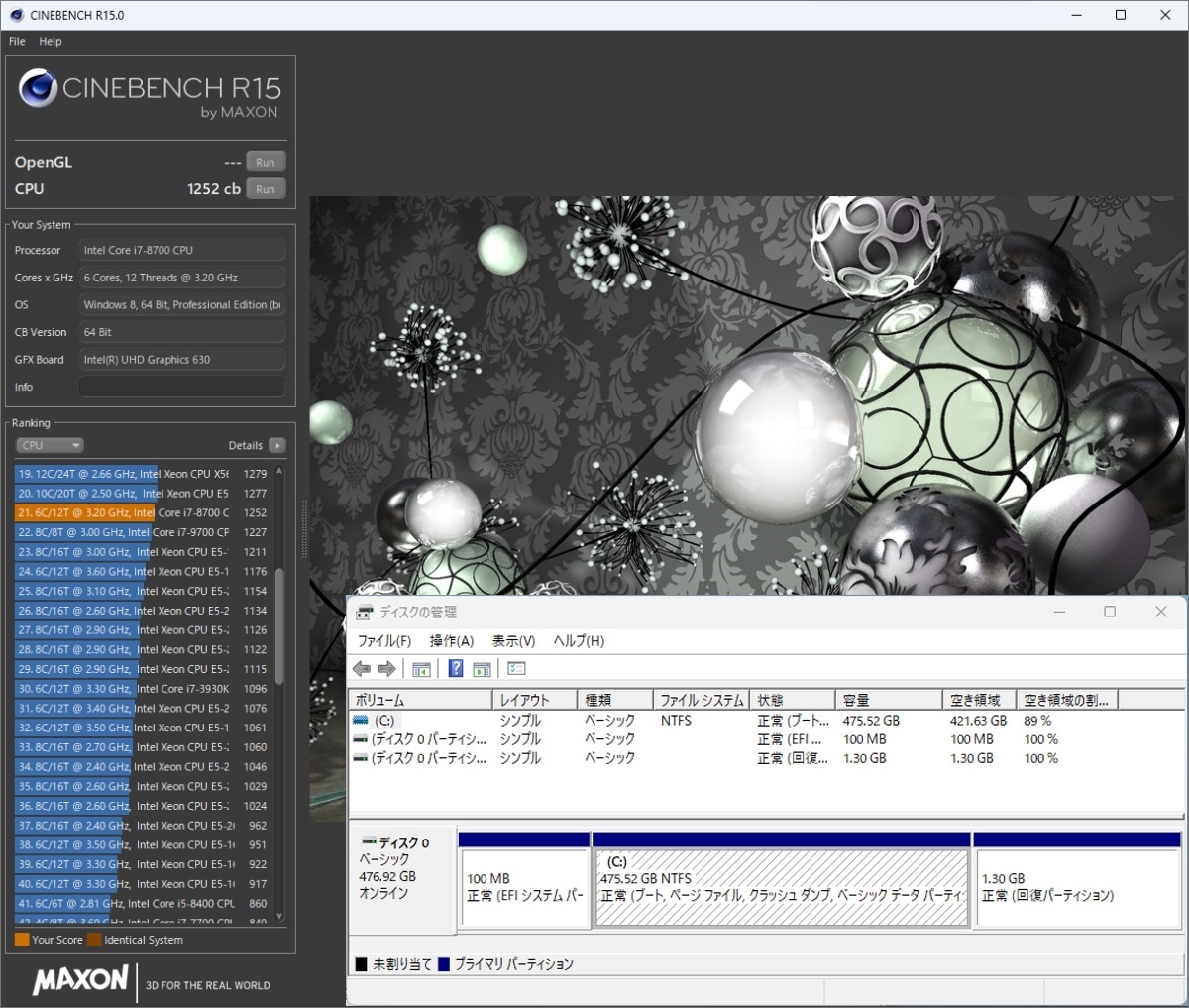Screen dimensions: 1189x1008
Task: Select ranking row 20 with score 1277
Action: click(x=143, y=493)
